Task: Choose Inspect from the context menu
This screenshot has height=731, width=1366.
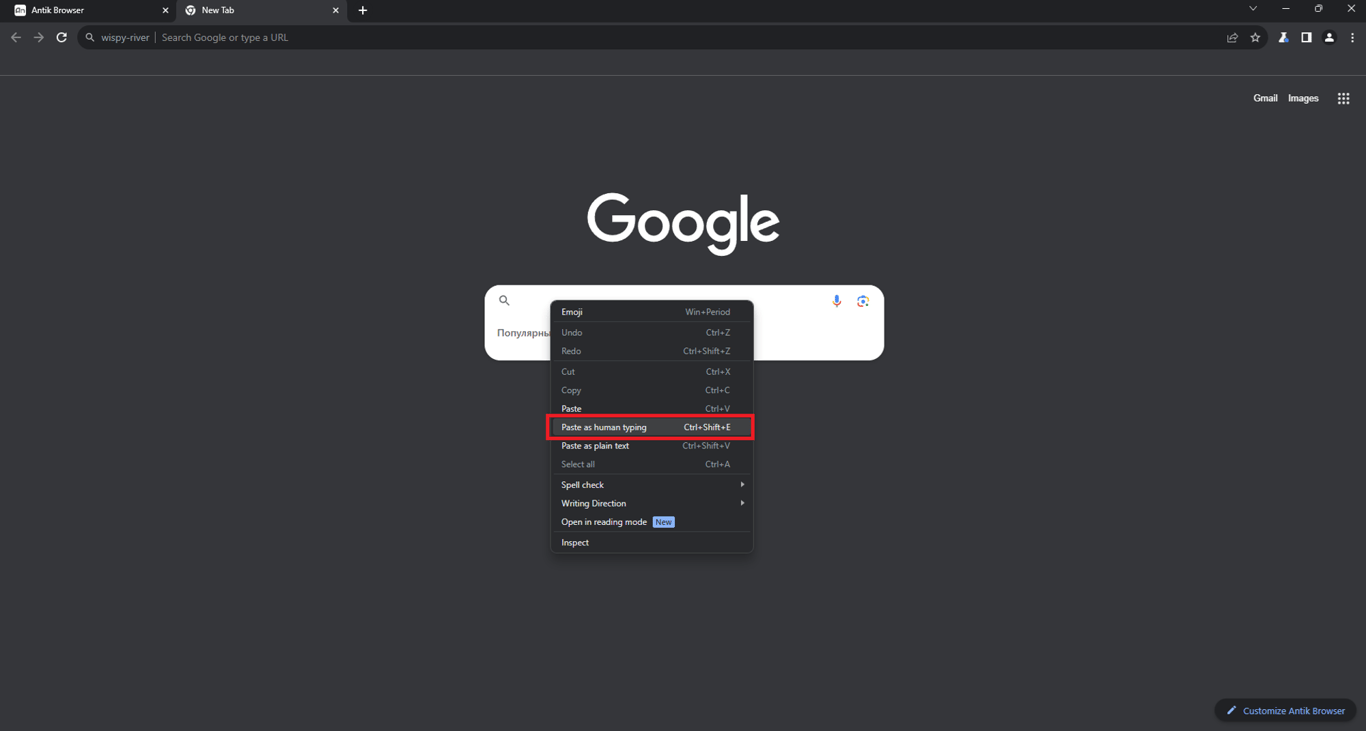Action: pos(651,543)
